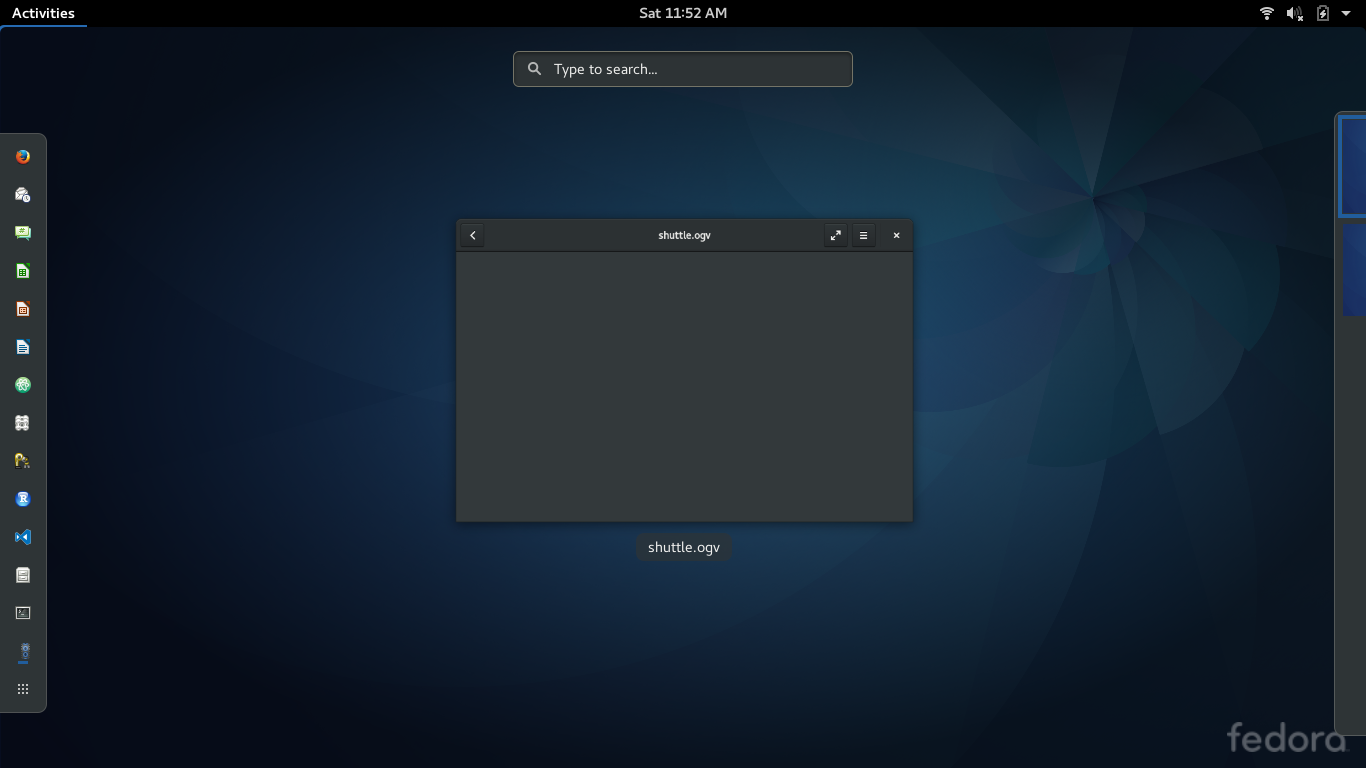
Task: Click the back arrow in shuttle.ogv window
Action: 473,235
